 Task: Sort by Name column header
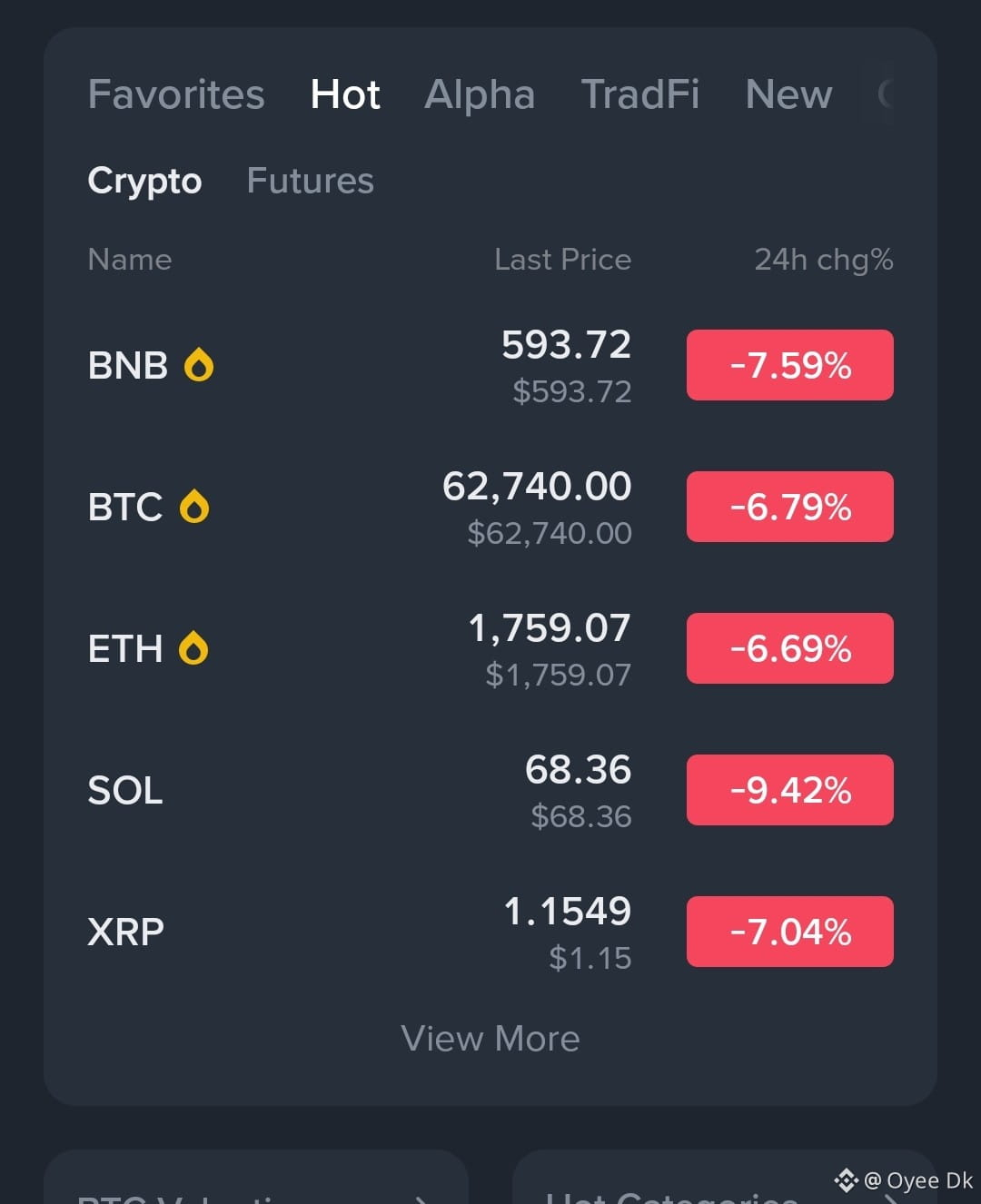coord(130,260)
